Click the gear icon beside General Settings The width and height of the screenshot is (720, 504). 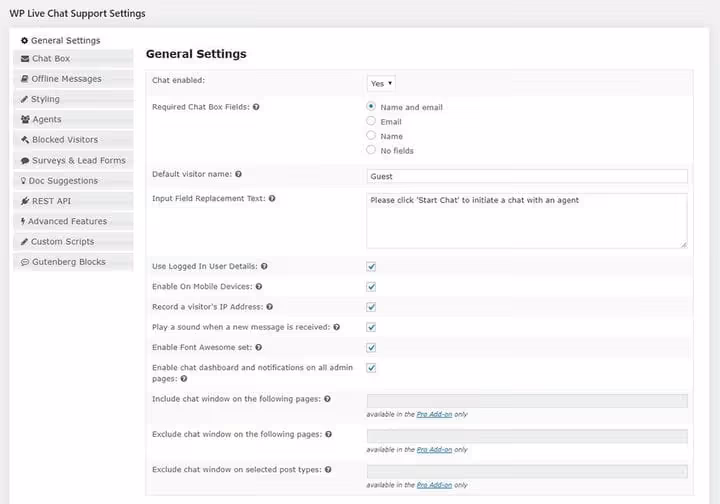[24, 40]
